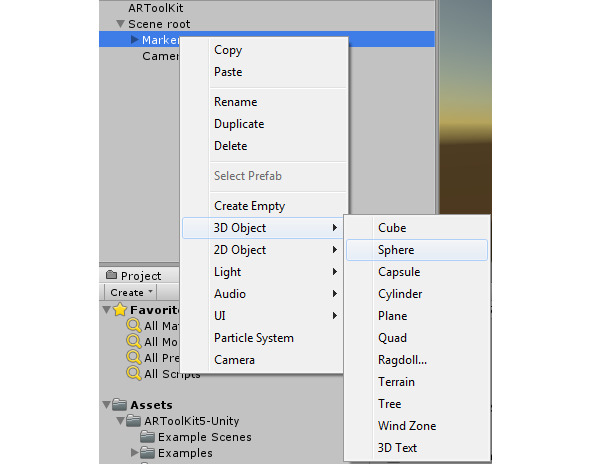Select ARToolKit object in hierarchy

pos(155,8)
